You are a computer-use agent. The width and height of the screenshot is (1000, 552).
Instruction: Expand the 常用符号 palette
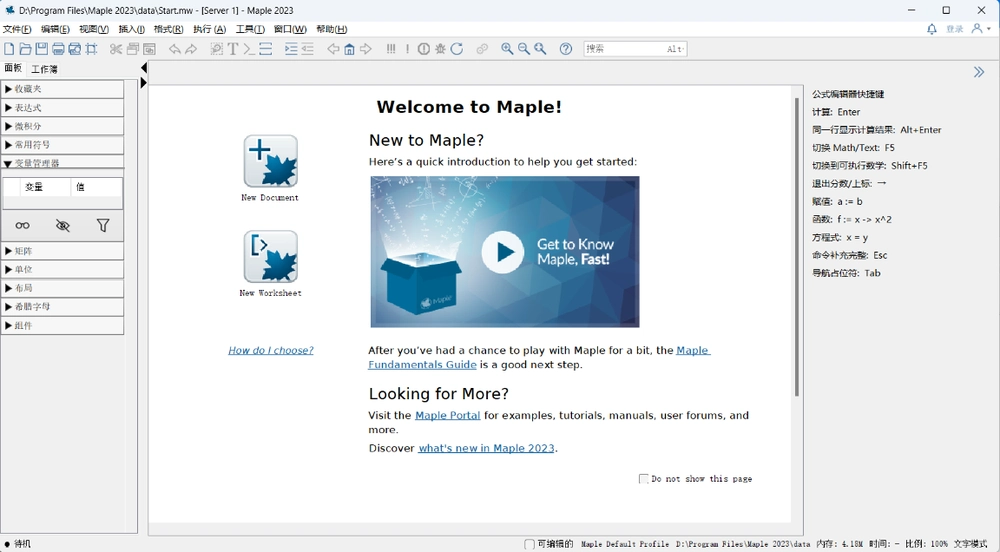click(x=62, y=145)
